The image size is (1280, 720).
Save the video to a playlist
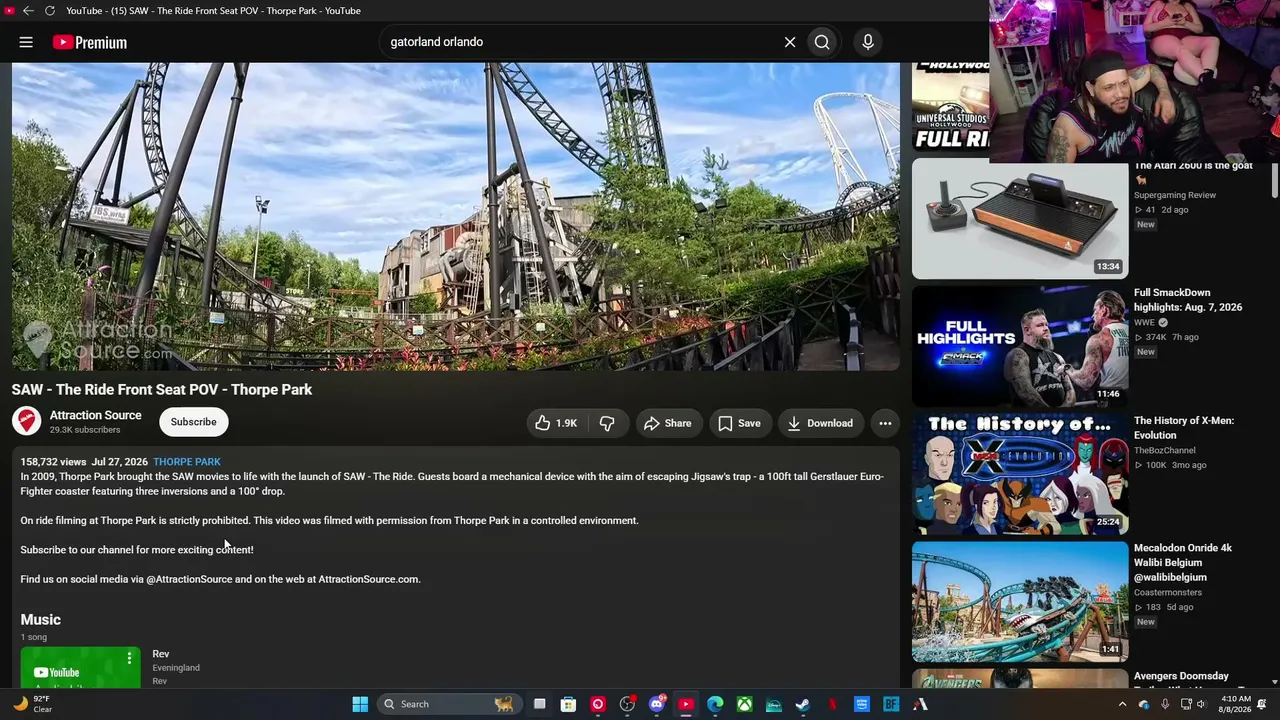coord(739,423)
